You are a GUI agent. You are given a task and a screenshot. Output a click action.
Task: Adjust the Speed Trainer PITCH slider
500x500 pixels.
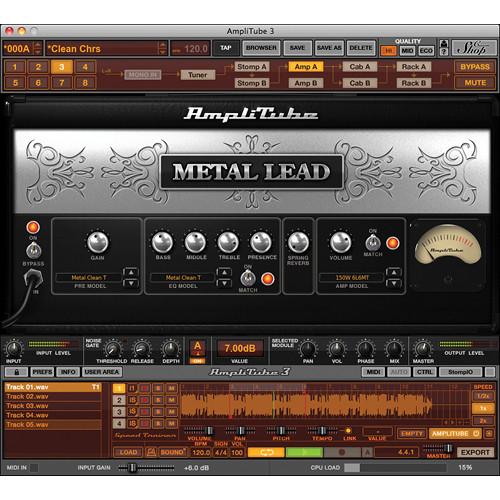pyautogui.click(x=281, y=430)
